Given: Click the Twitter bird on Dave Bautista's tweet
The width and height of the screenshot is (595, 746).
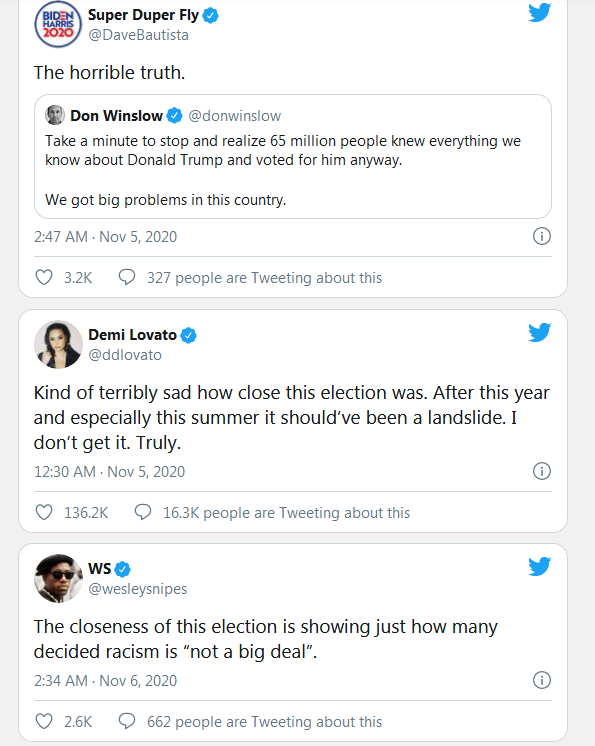Looking at the screenshot, I should (539, 12).
